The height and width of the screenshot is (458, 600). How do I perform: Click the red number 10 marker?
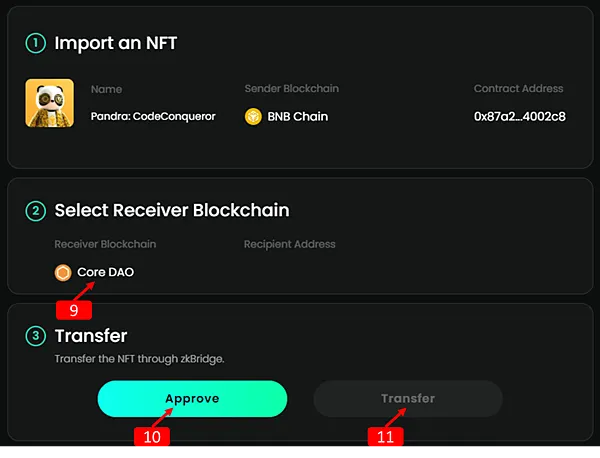(152, 436)
